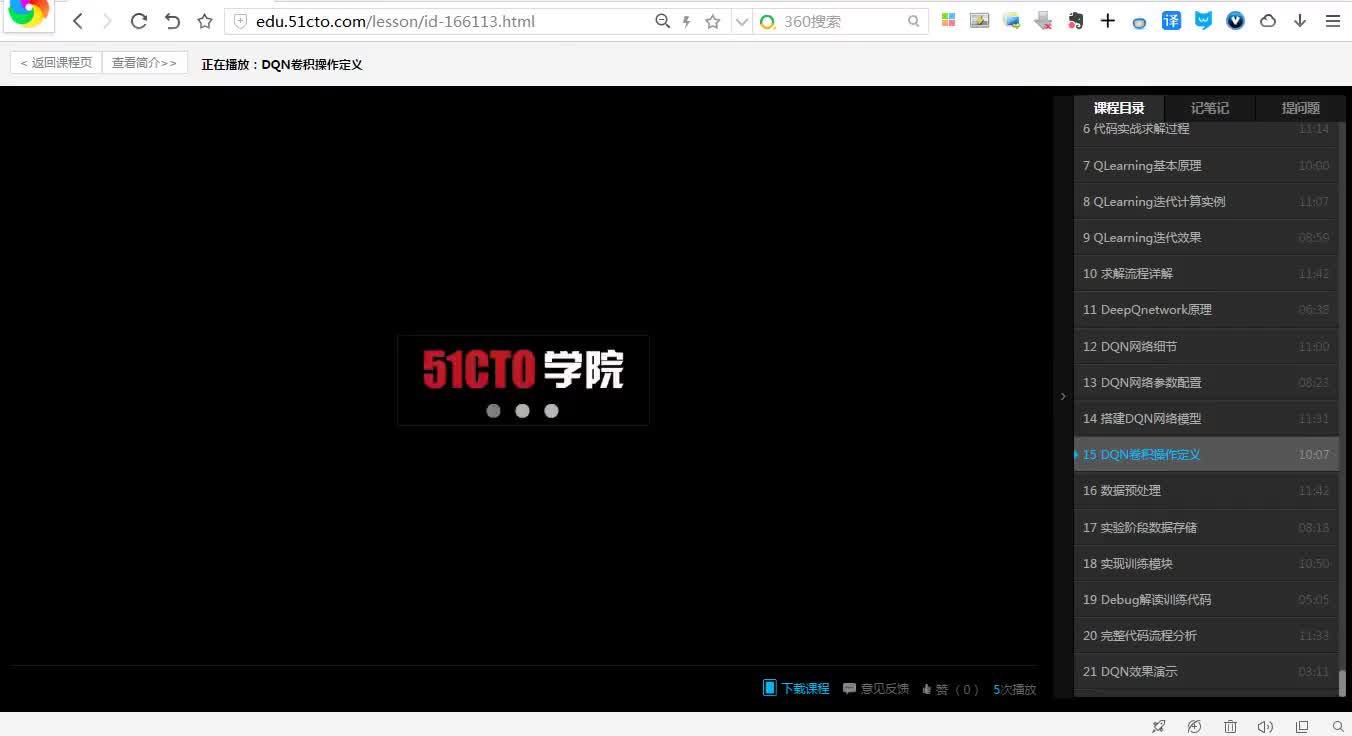Click the undo/restore closed tab icon
The image size is (1352, 736).
pos(172,21)
